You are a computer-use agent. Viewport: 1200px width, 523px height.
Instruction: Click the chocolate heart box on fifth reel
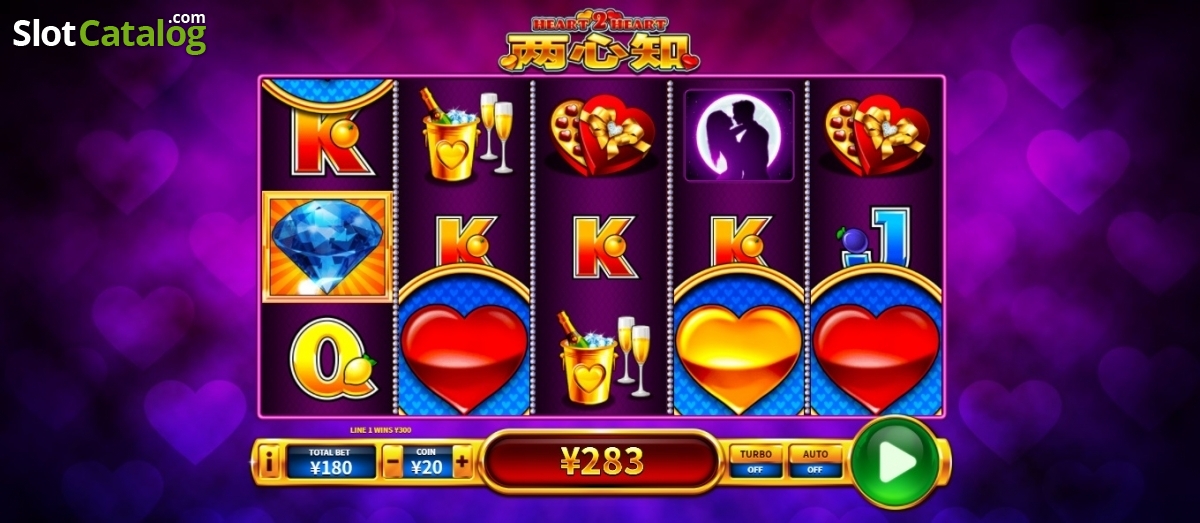tap(876, 134)
